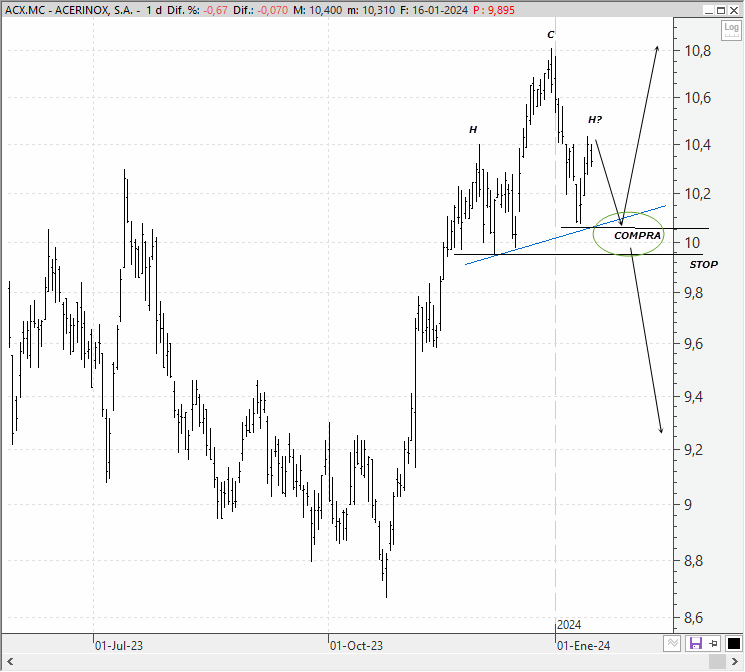Toggle the Log scale button
The image size is (745, 672).
(x=731, y=30)
